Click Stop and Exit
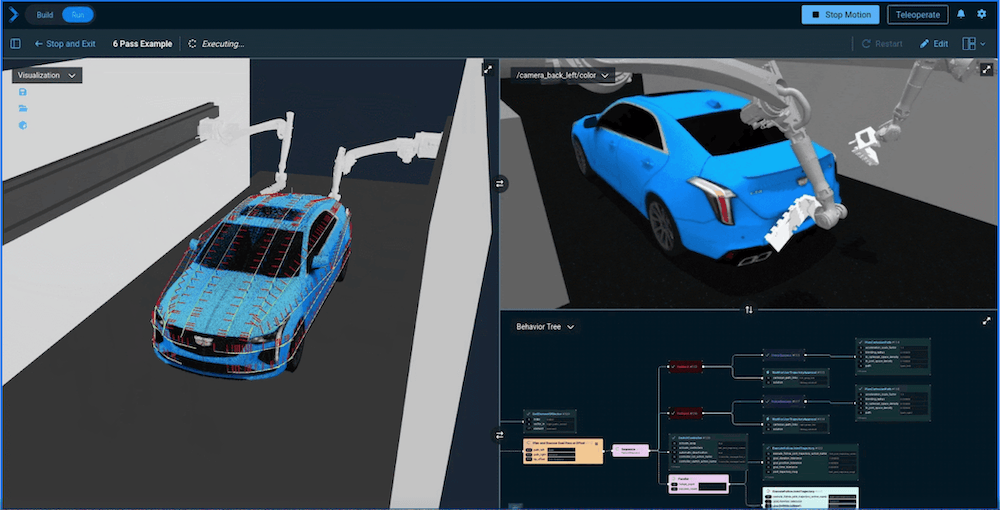This screenshot has height=510, width=1000. [x=66, y=44]
